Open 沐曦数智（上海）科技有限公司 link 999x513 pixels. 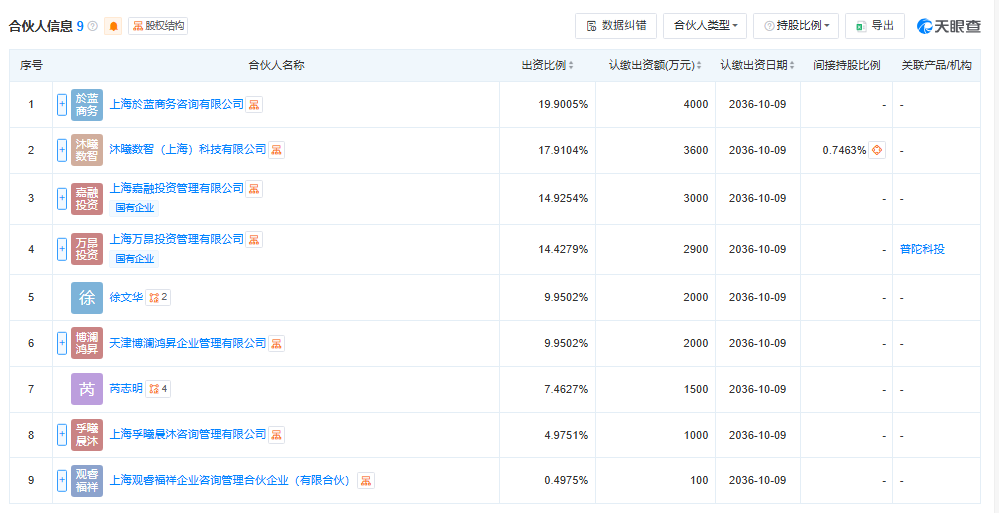(187, 150)
